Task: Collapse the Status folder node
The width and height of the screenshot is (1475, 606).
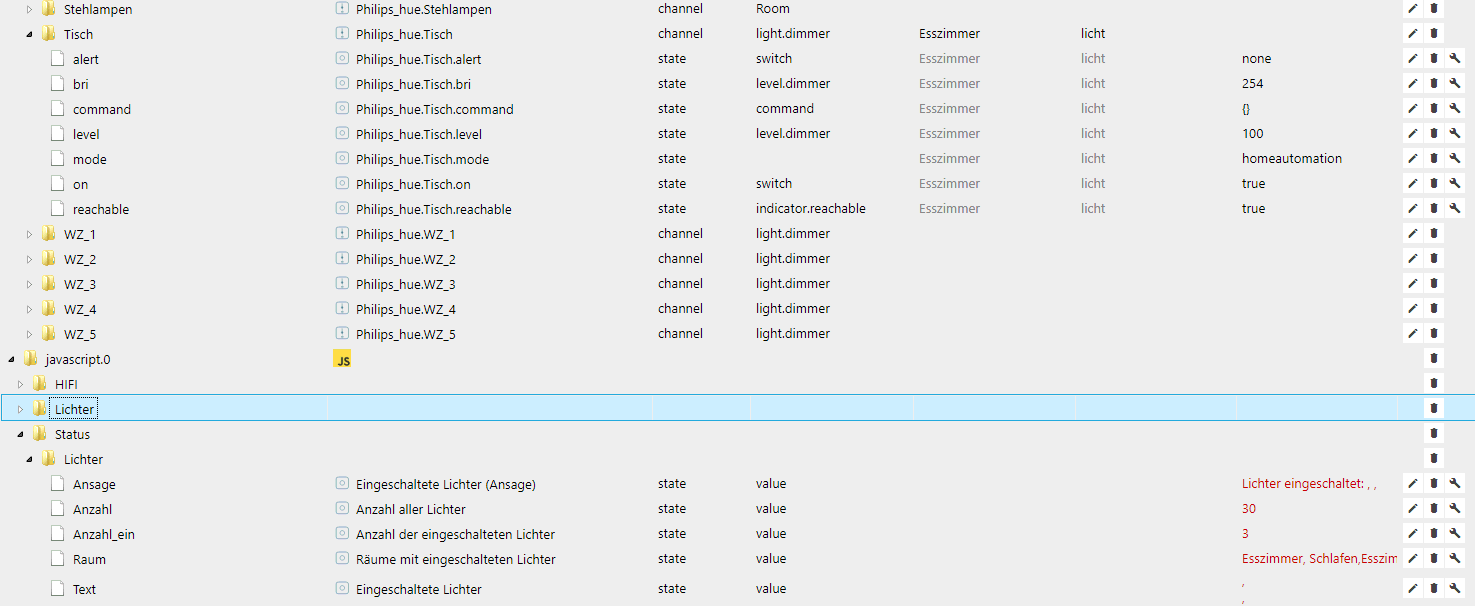Action: pyautogui.click(x=20, y=434)
